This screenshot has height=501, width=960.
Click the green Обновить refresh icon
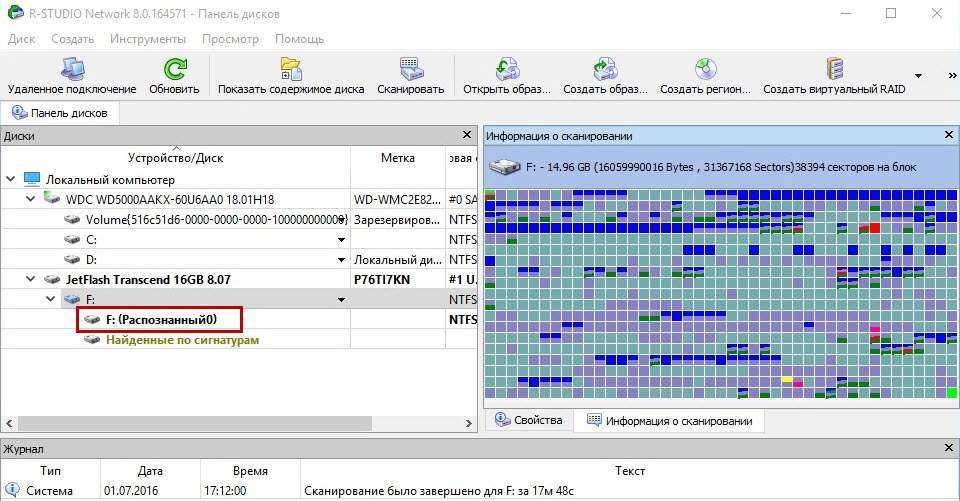[x=174, y=70]
